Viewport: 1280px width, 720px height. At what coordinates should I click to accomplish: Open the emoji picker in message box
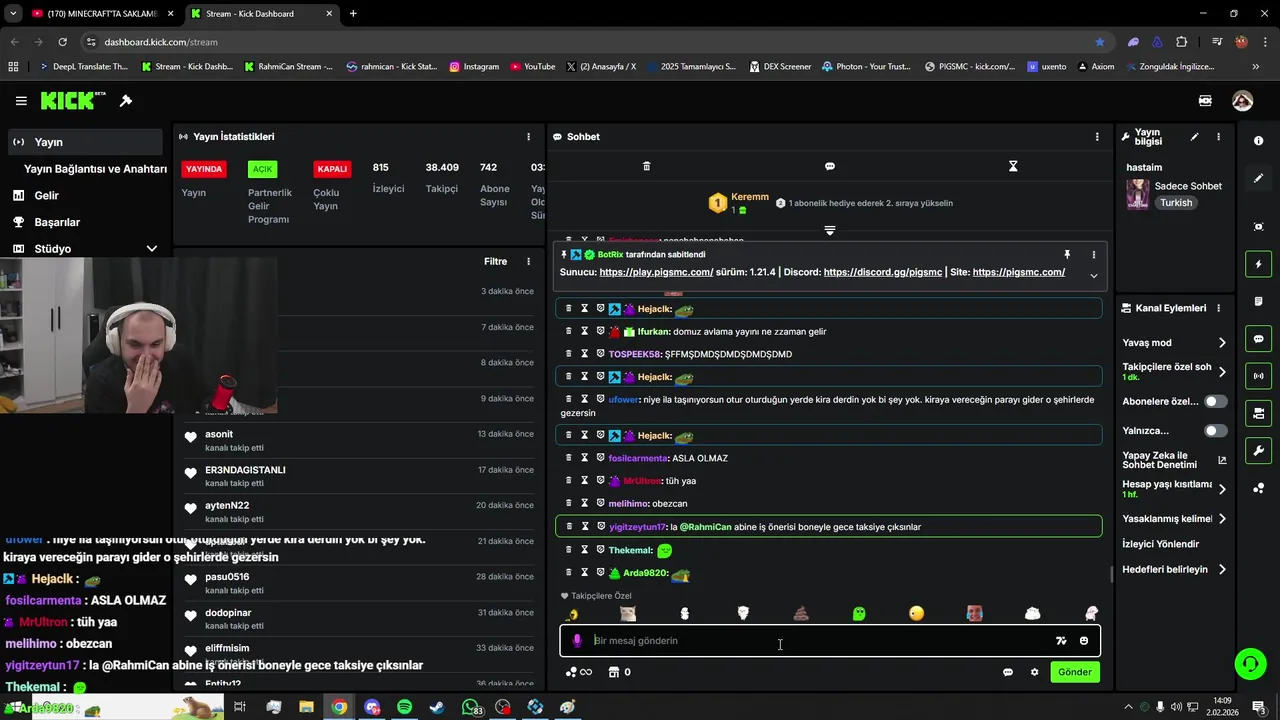pos(1084,641)
